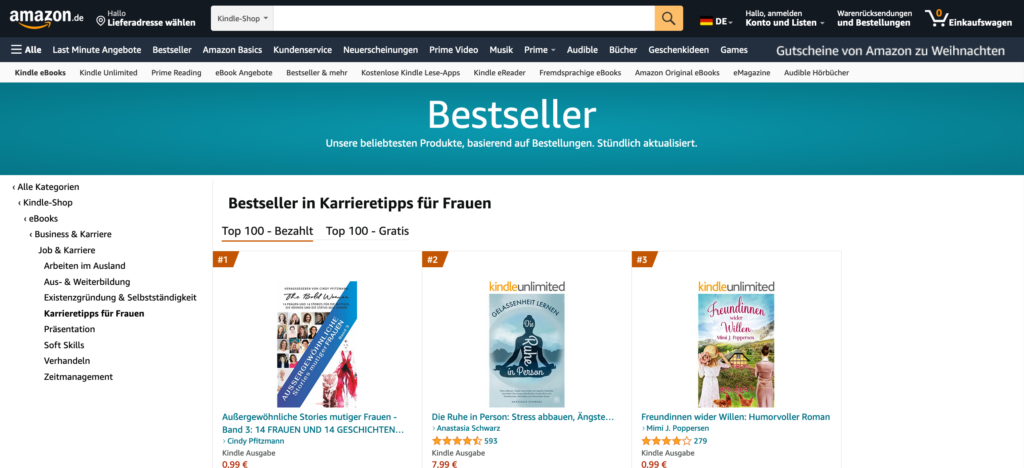Viewport: 1024px width, 468px height.
Task: Open the Kindle-Shop search category dropdown
Action: [242, 18]
